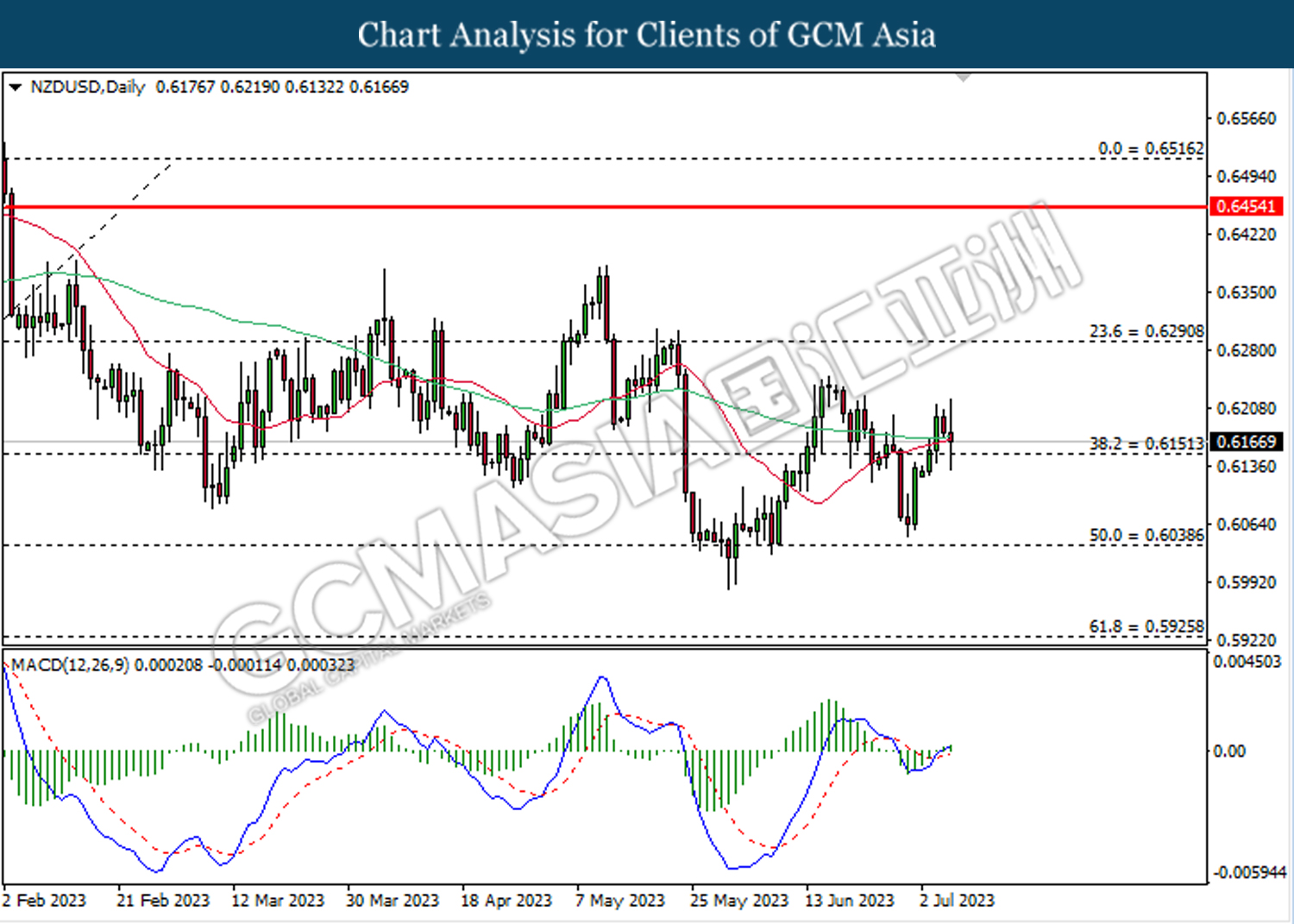This screenshot has width=1294, height=924.
Task: Click the price axis value 0.64220
Action: (1246, 235)
